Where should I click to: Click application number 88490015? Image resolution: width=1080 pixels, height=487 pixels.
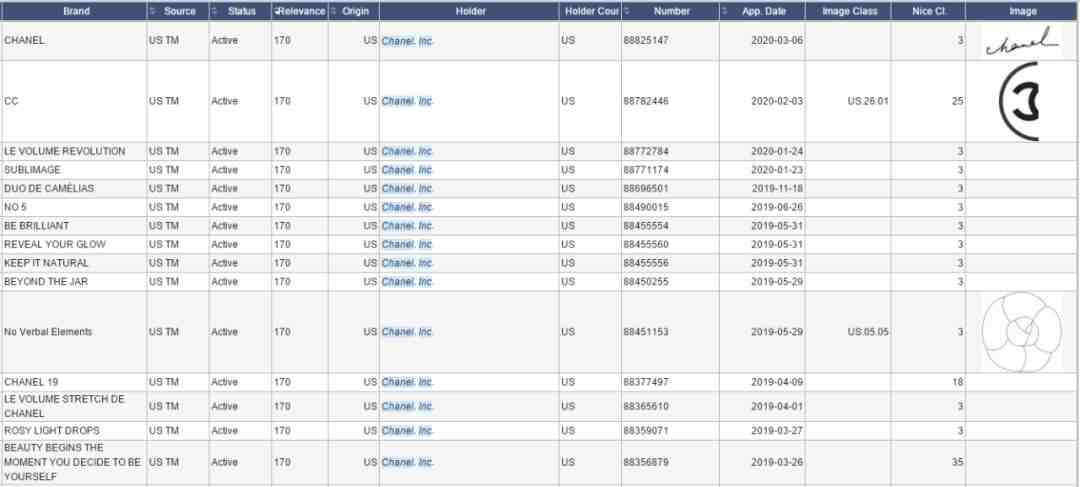coord(645,207)
